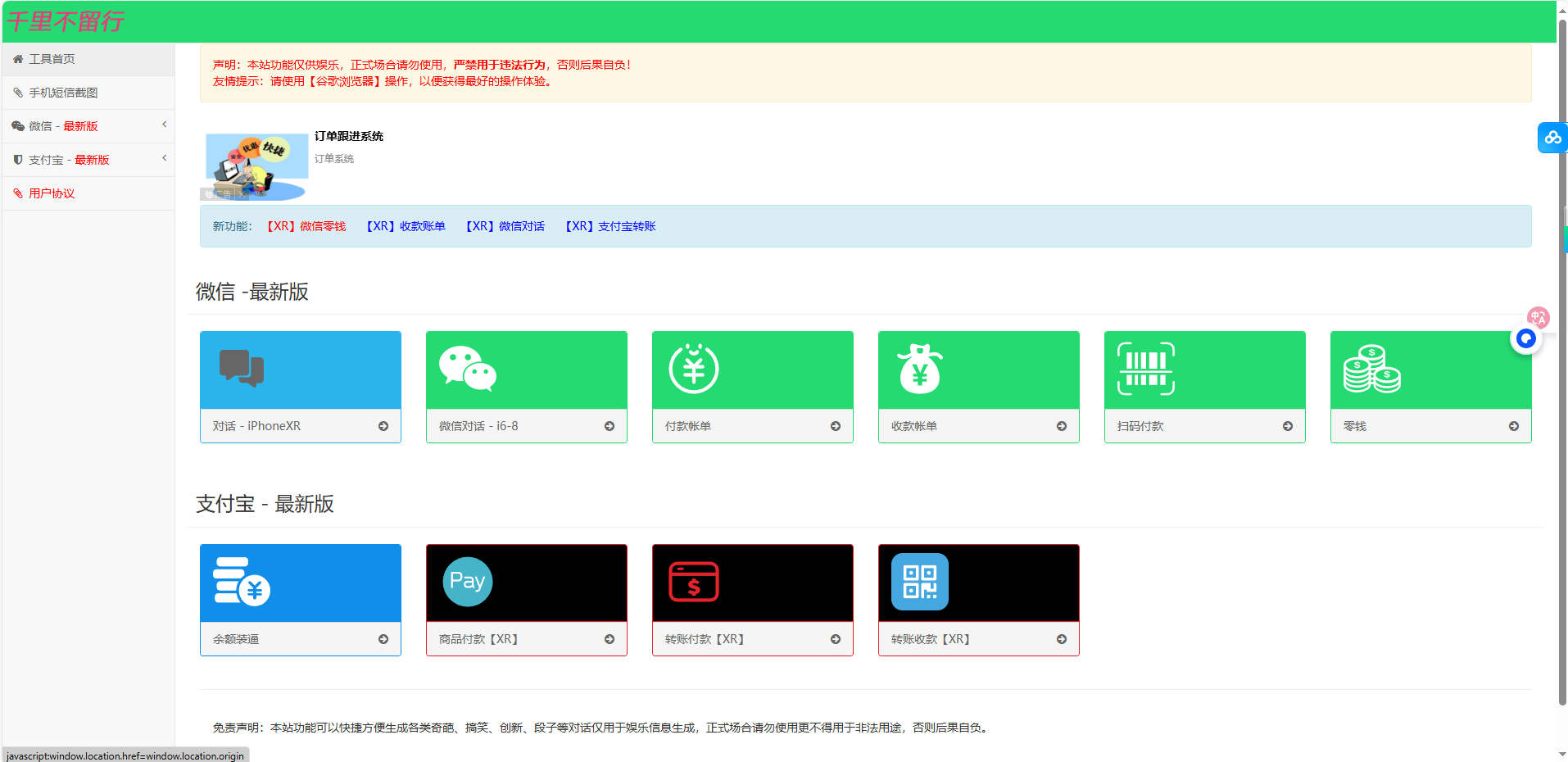Click the shield icon beside 支付宝

click(x=18, y=160)
